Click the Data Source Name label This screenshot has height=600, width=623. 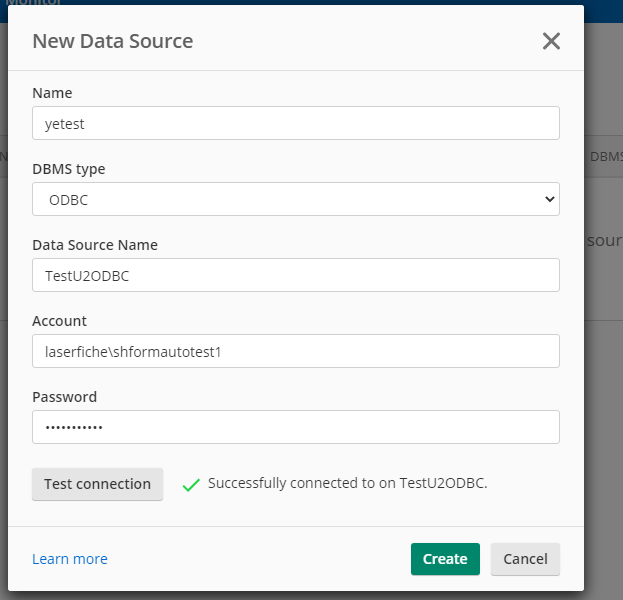click(x=95, y=245)
